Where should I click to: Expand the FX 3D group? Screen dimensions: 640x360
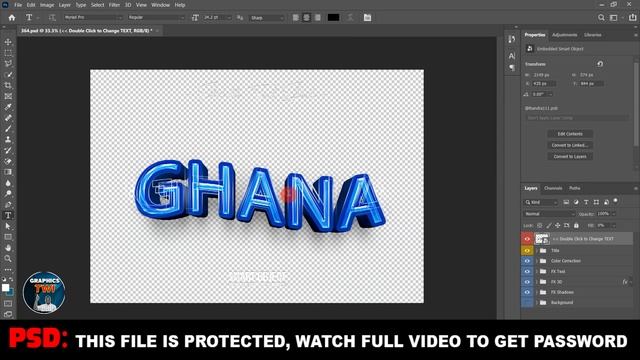point(537,282)
